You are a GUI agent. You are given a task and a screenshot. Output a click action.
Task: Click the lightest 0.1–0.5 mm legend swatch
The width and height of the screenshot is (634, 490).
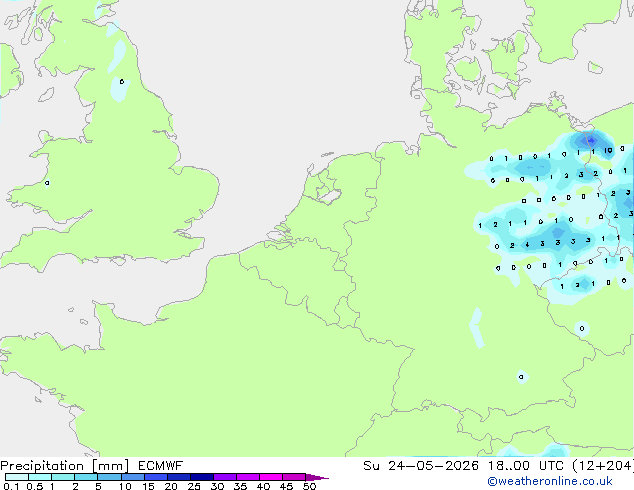(x=17, y=477)
